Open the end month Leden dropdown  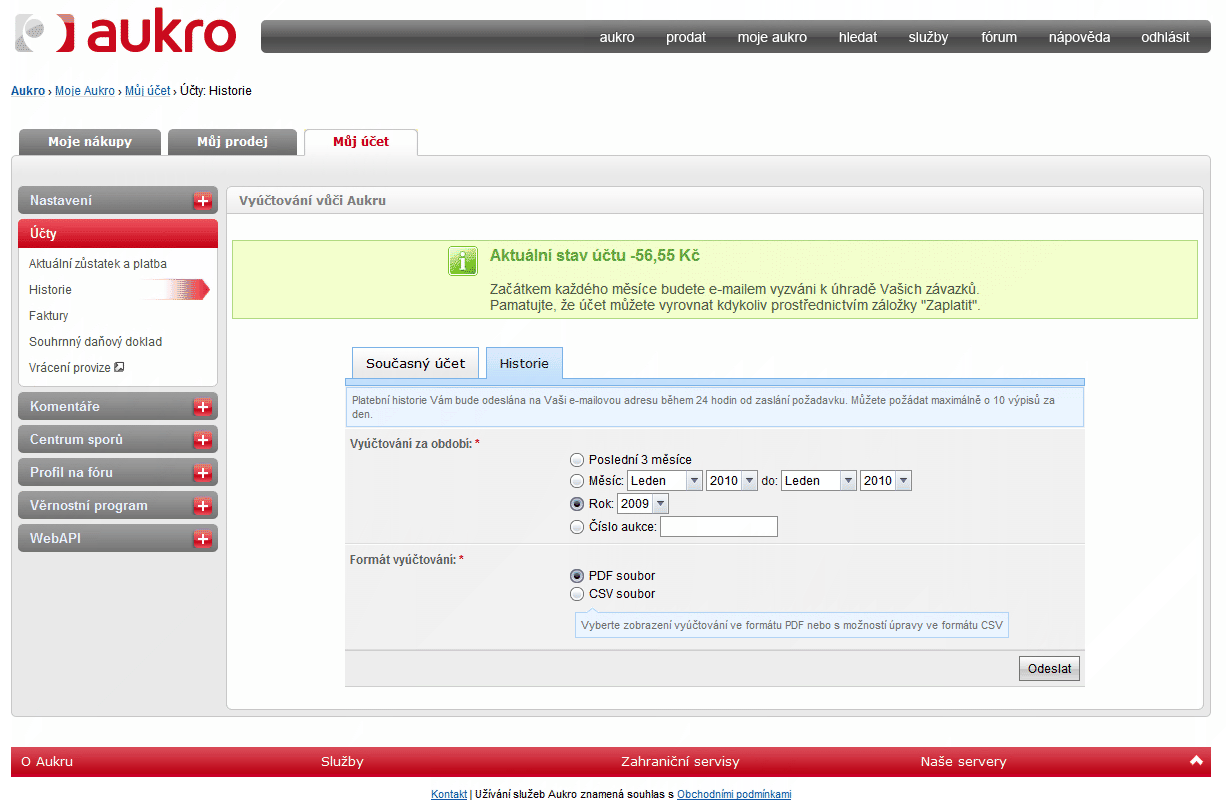tap(819, 481)
